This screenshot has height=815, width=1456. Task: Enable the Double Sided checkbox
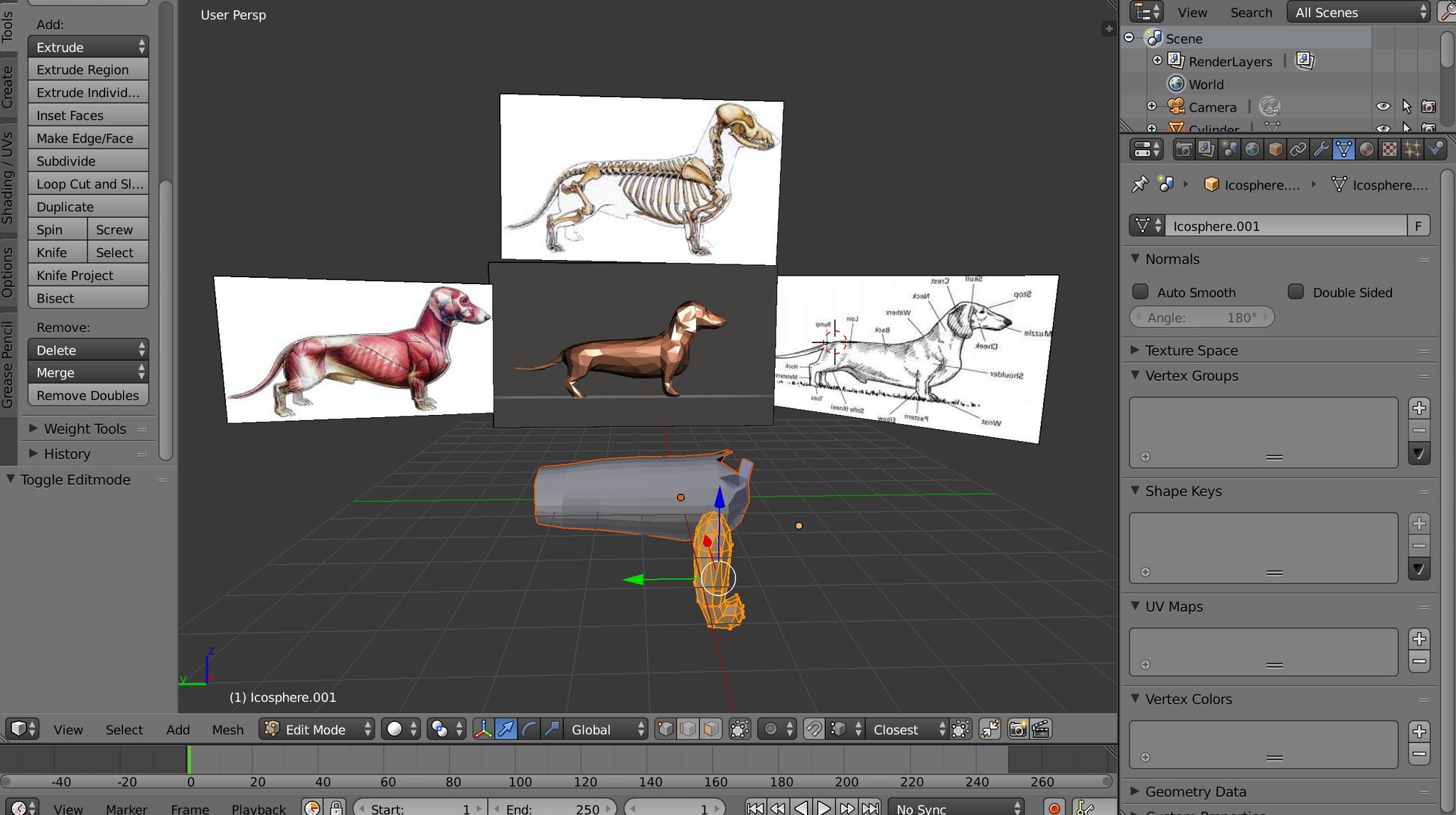1296,292
